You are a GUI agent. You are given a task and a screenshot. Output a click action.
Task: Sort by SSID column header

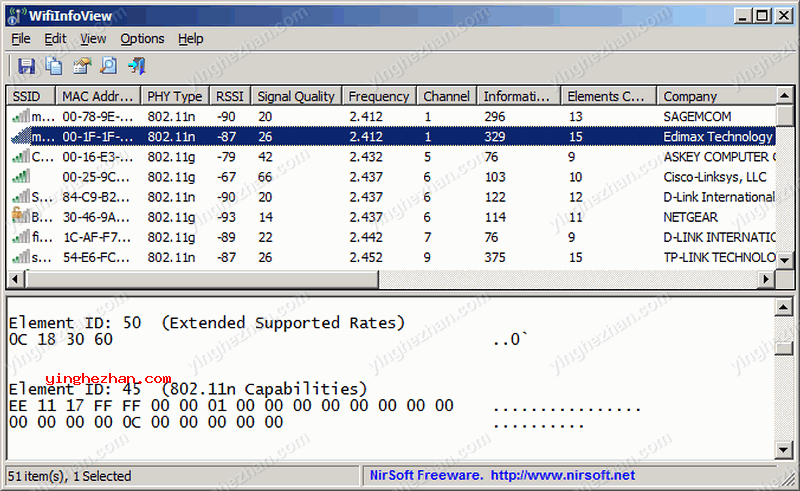[31, 96]
